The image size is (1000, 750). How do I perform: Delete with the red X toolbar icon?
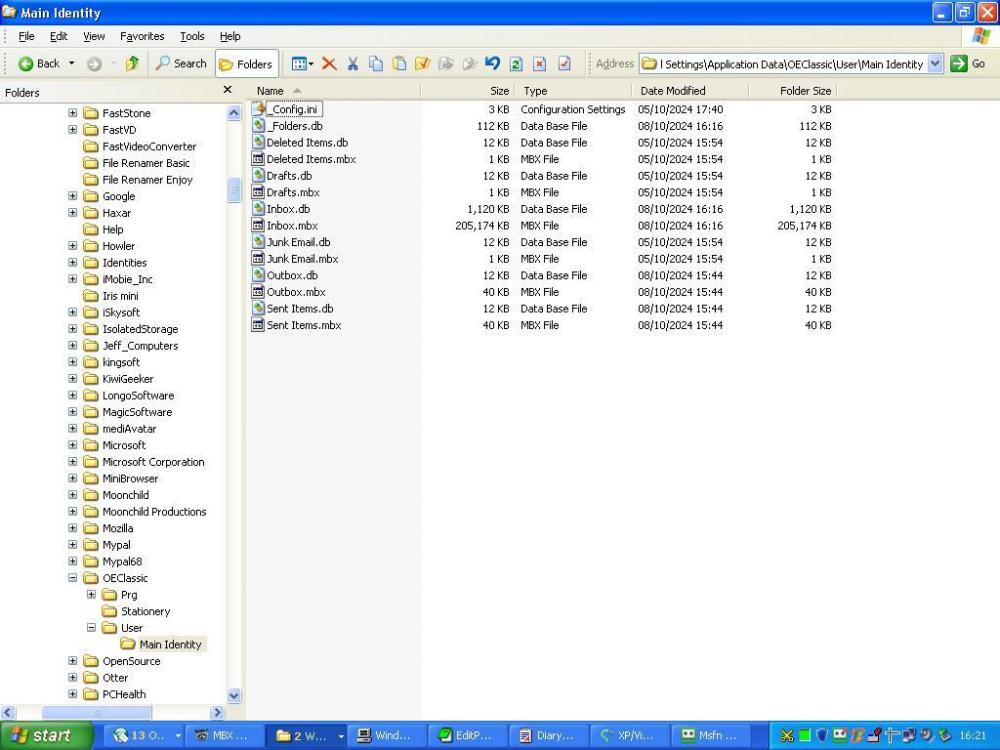tap(328, 63)
